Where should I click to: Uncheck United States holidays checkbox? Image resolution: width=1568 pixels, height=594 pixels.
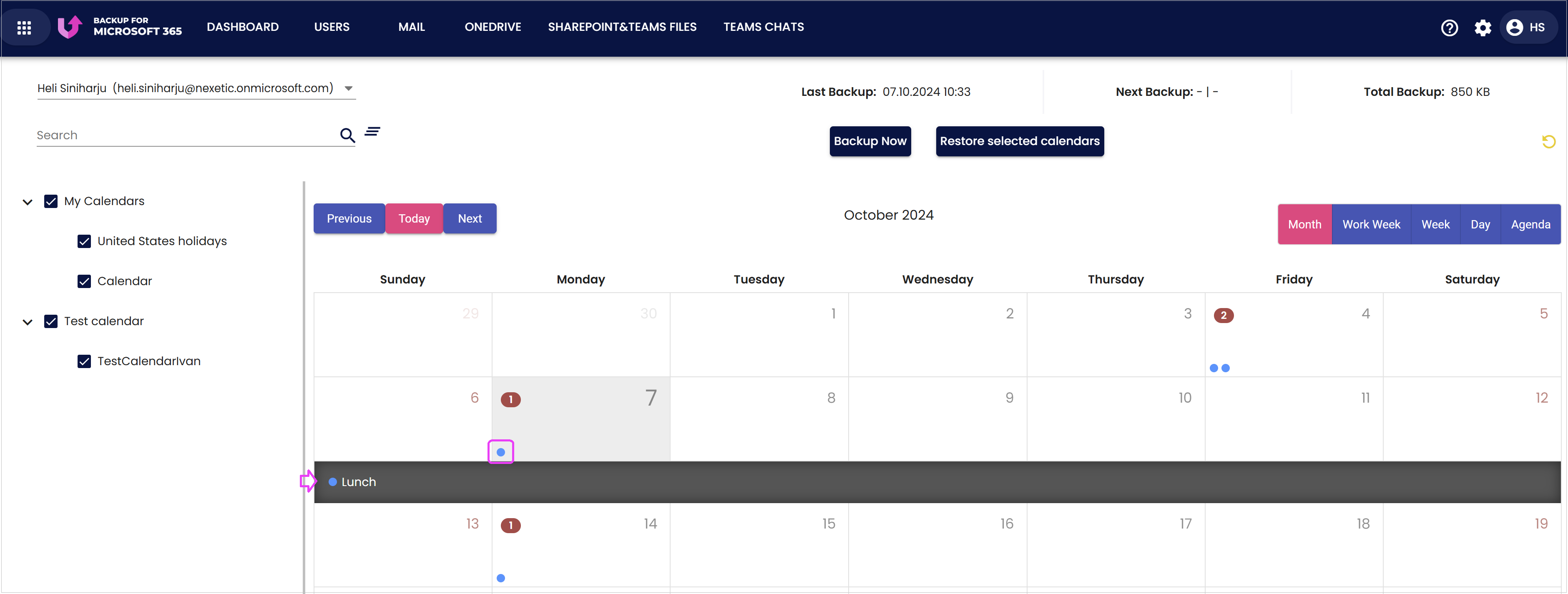tap(85, 242)
